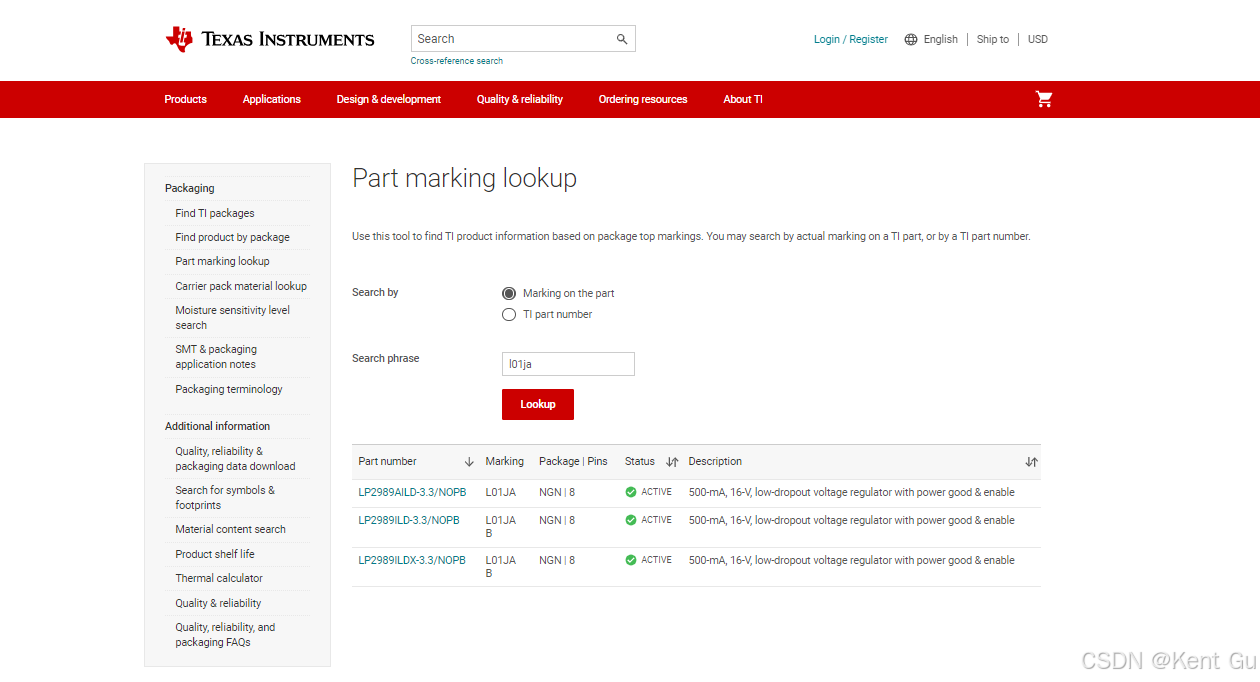
Task: Click Additional information sidebar heading
Action: coord(218,426)
